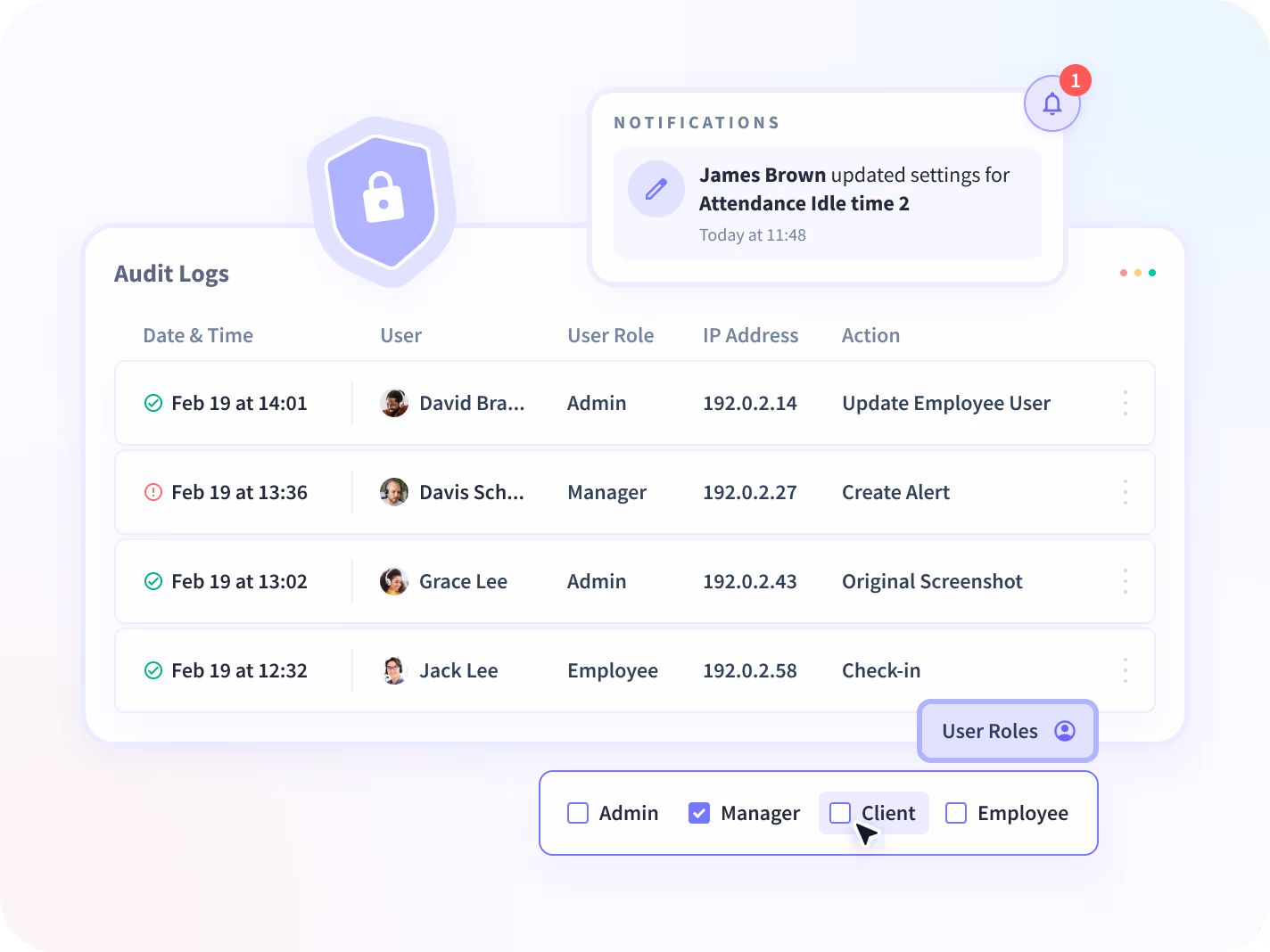Expand the James Brown notification entry
This screenshot has width=1270, height=952.
tap(827, 203)
